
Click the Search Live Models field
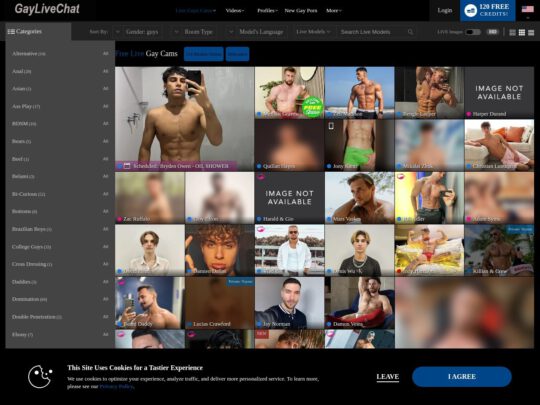(371, 32)
